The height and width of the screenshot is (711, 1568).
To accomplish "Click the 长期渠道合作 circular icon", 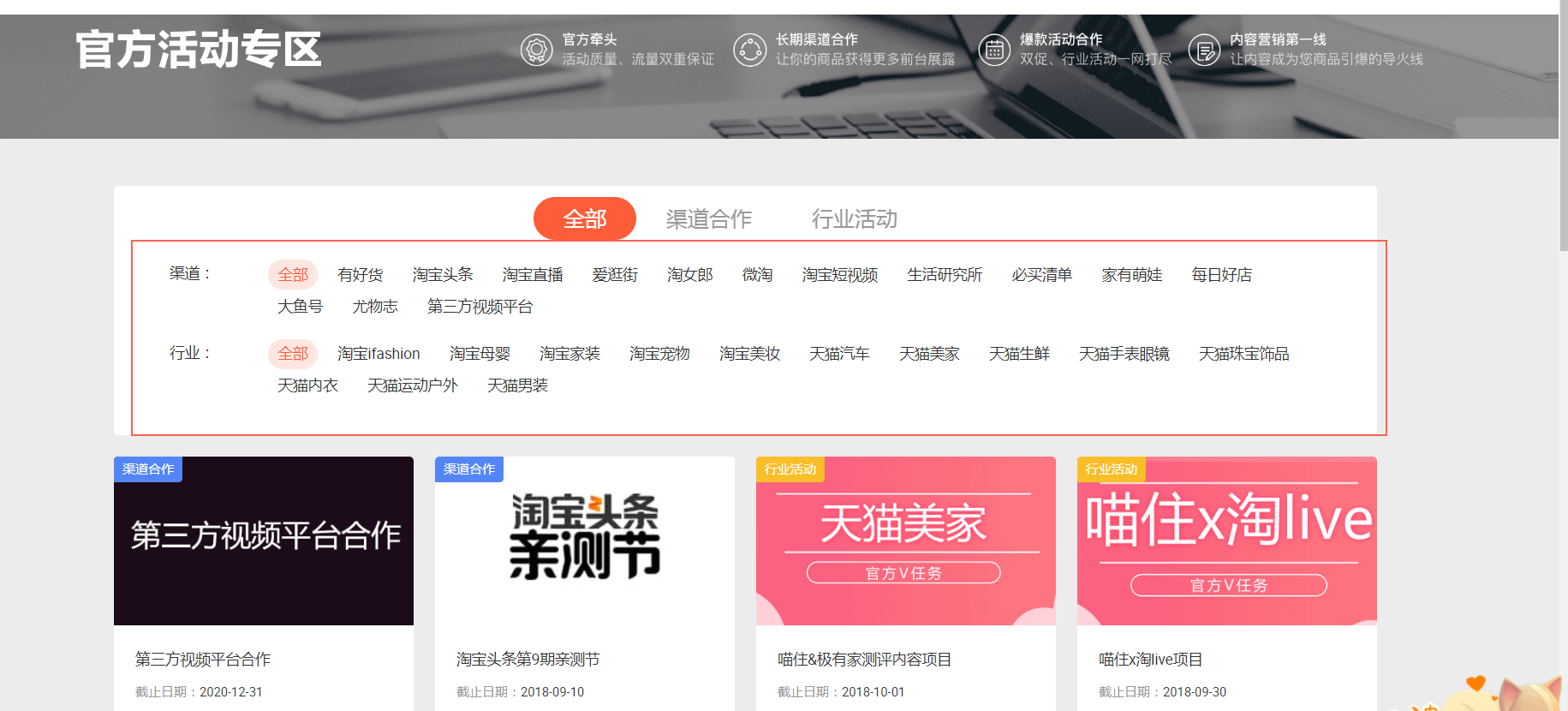I will point(749,50).
